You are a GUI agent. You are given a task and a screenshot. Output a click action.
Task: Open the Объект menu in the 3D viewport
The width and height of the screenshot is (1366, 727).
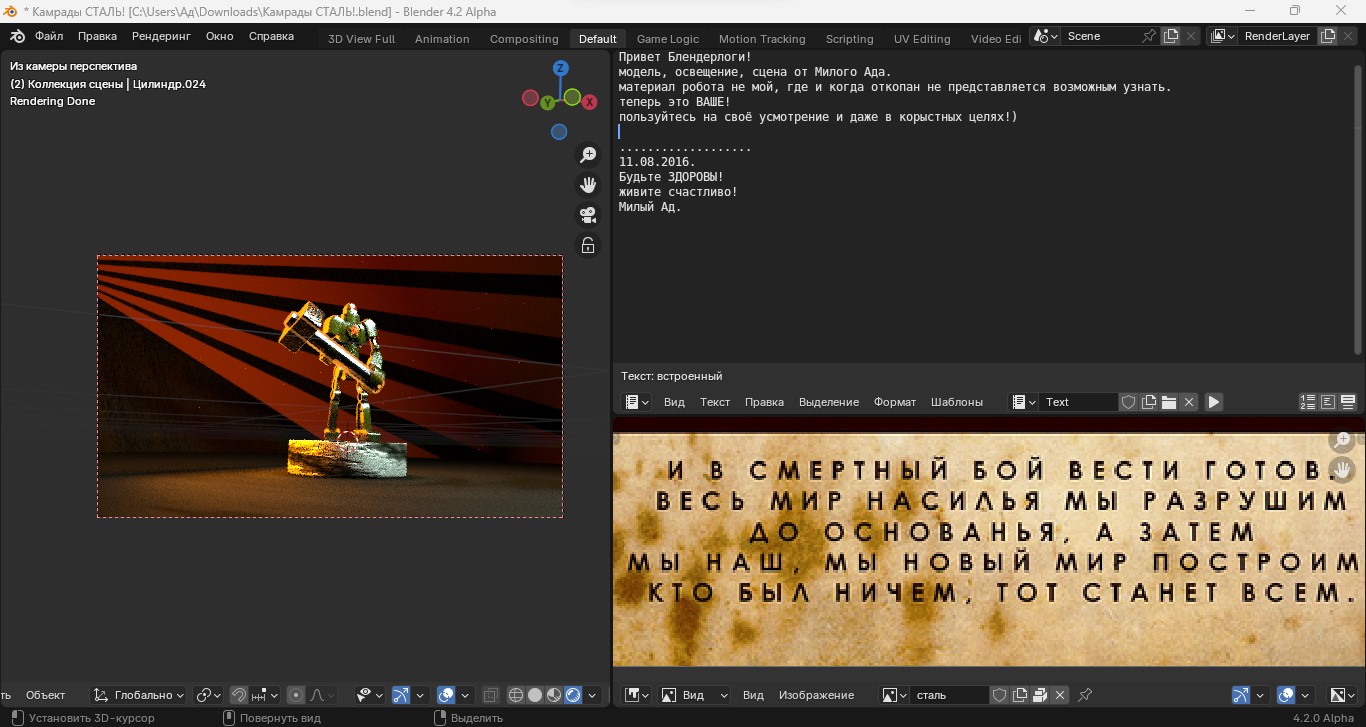(x=46, y=695)
